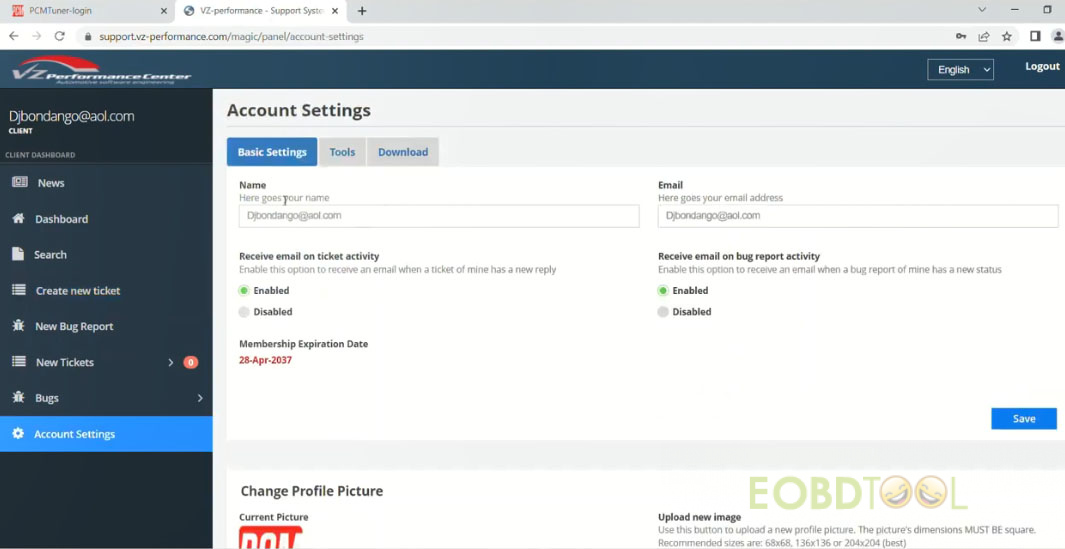Expand the Bugs submenu arrow
The height and width of the screenshot is (549, 1065).
(200, 398)
